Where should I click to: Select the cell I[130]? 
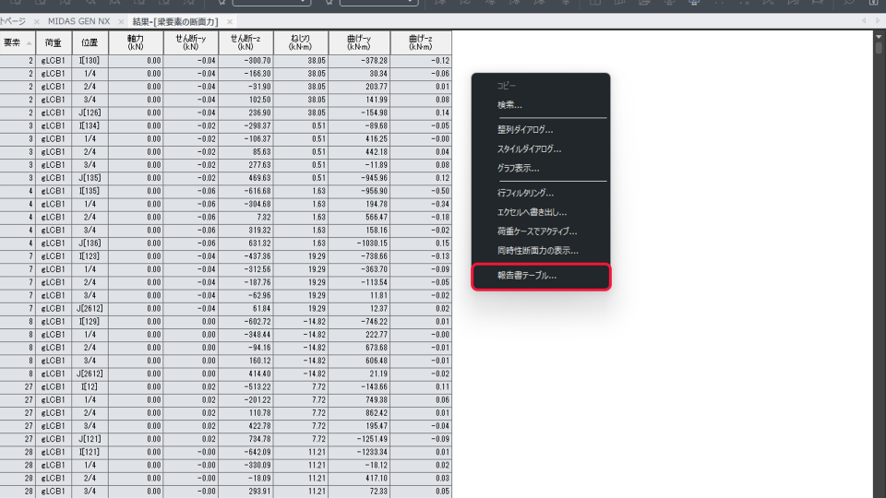[x=90, y=60]
